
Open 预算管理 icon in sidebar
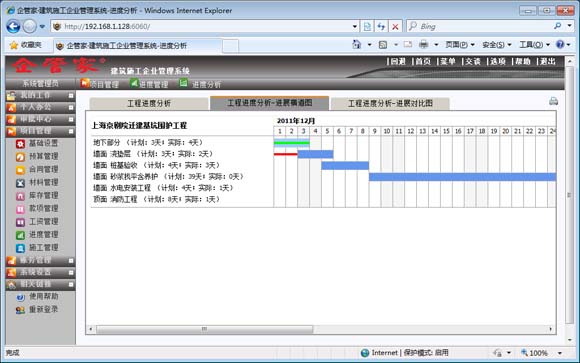point(20,157)
